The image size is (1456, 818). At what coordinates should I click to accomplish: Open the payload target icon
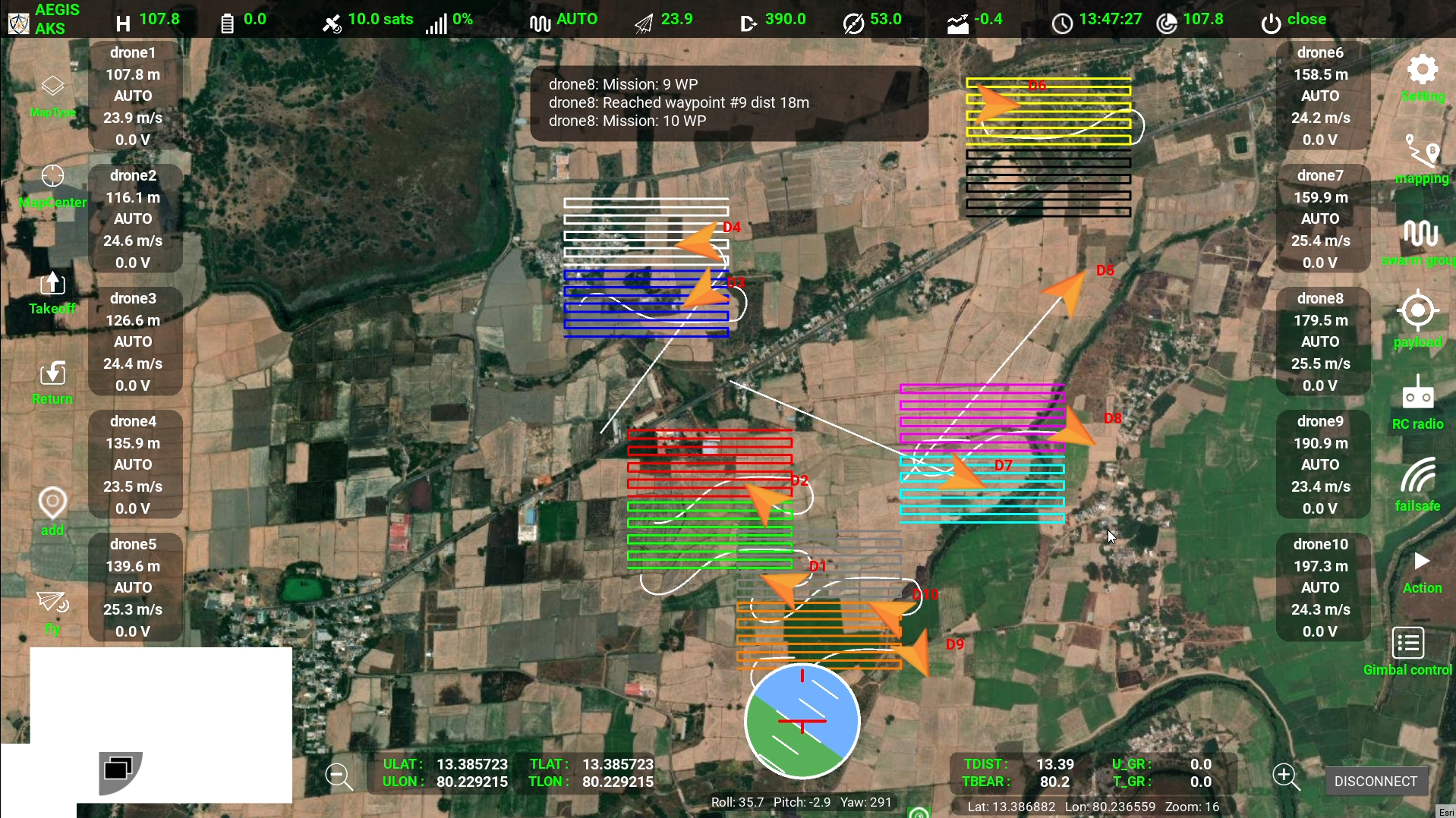point(1417,310)
